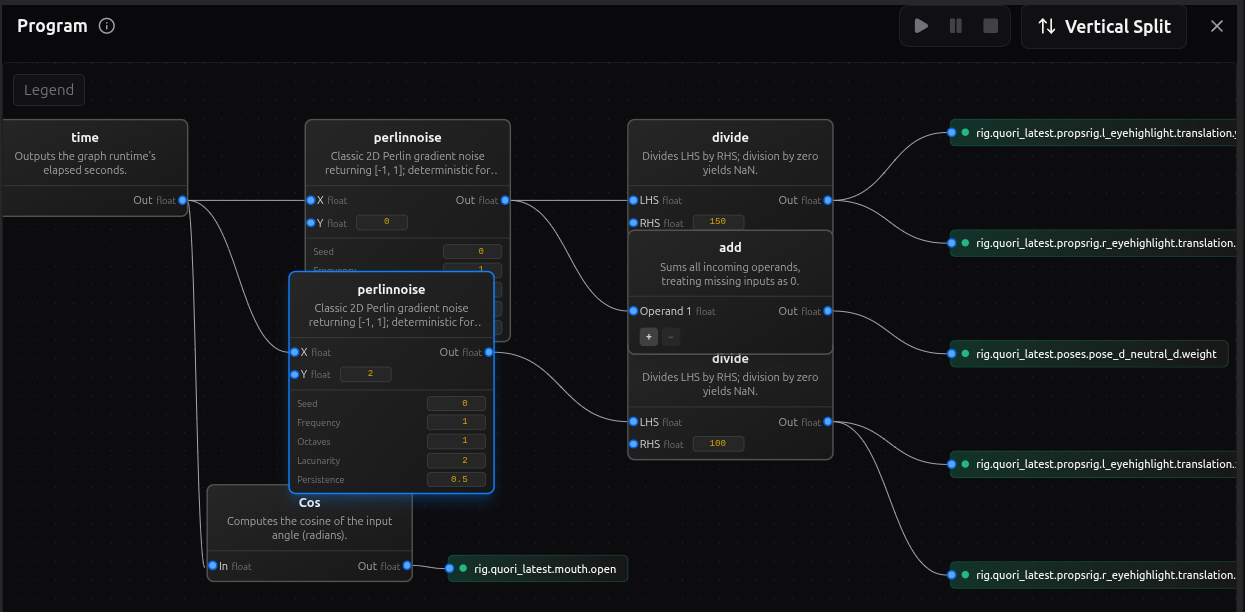Click the Y input value 2 on perlinnoise
The height and width of the screenshot is (612, 1245).
tap(365, 373)
